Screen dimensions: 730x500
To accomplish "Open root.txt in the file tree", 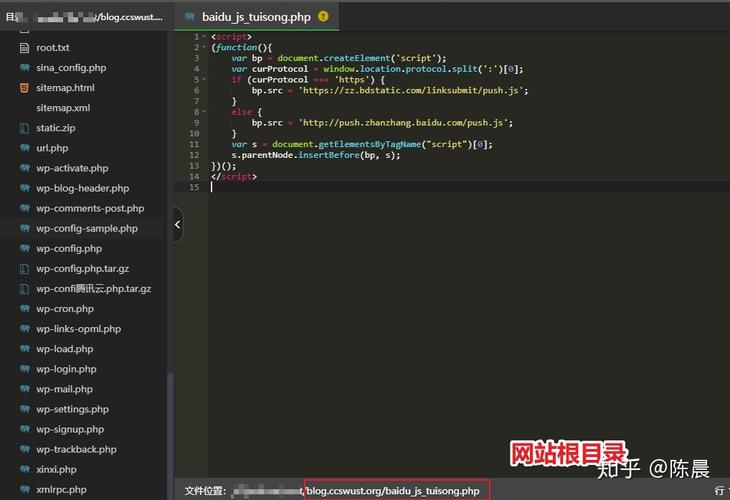I will click(x=53, y=47).
